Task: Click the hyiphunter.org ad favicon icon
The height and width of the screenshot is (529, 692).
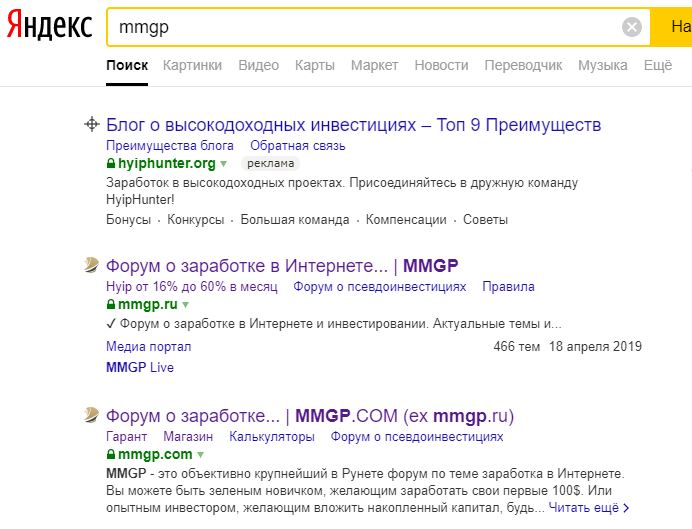Action: pos(91,125)
